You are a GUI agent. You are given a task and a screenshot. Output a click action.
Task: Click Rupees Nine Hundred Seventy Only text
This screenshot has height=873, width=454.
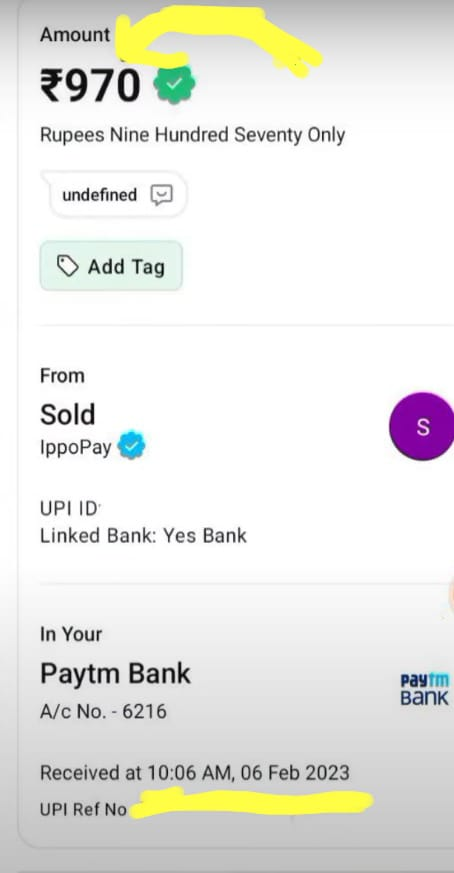pos(192,135)
